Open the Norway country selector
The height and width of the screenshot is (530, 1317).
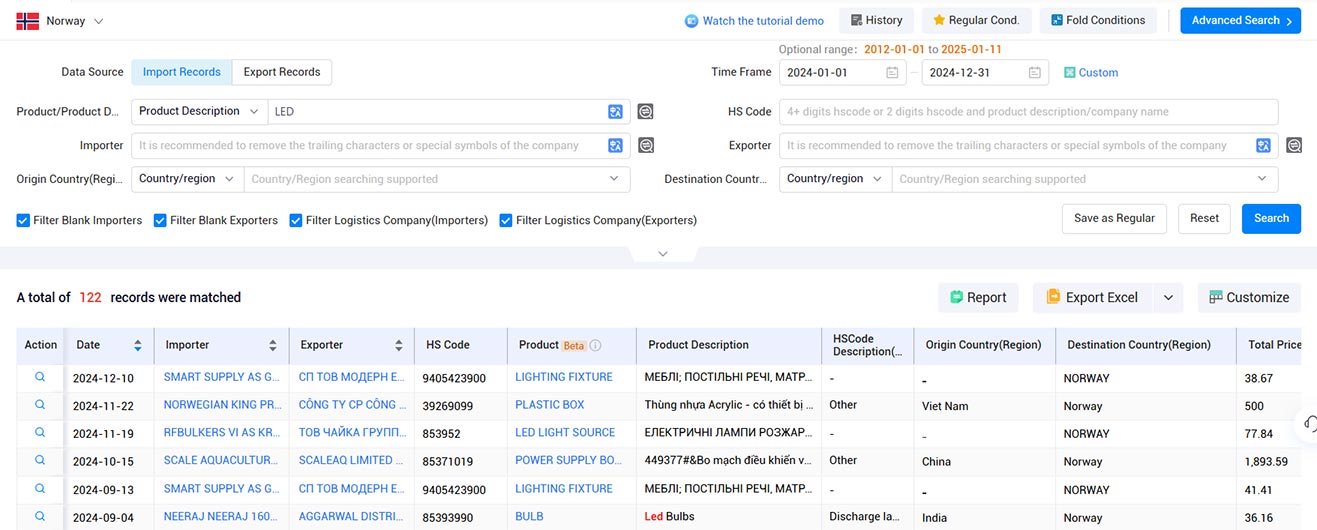[60, 21]
